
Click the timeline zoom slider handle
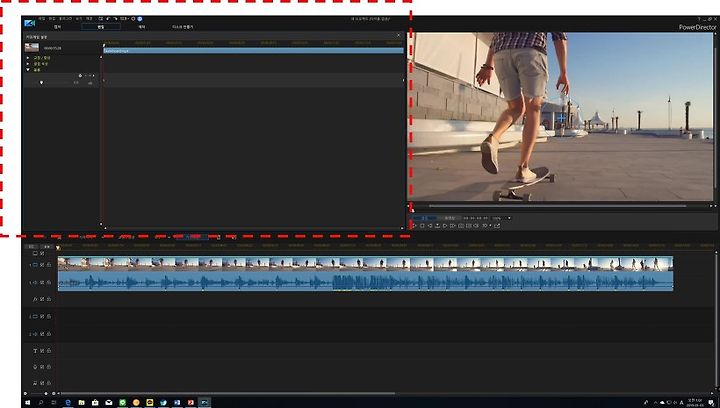coord(46,394)
